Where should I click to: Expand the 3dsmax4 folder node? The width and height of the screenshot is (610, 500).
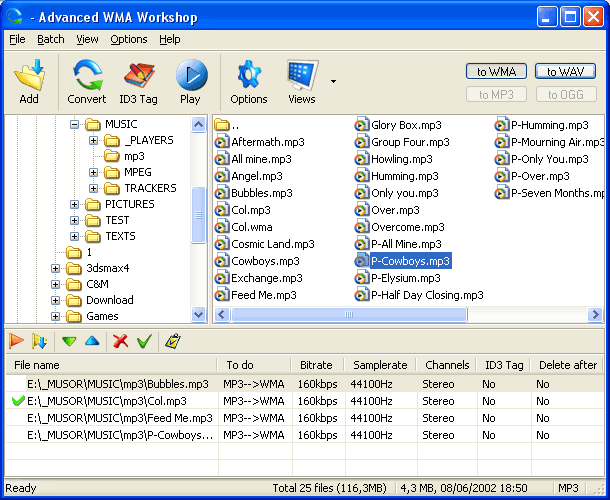(55, 268)
